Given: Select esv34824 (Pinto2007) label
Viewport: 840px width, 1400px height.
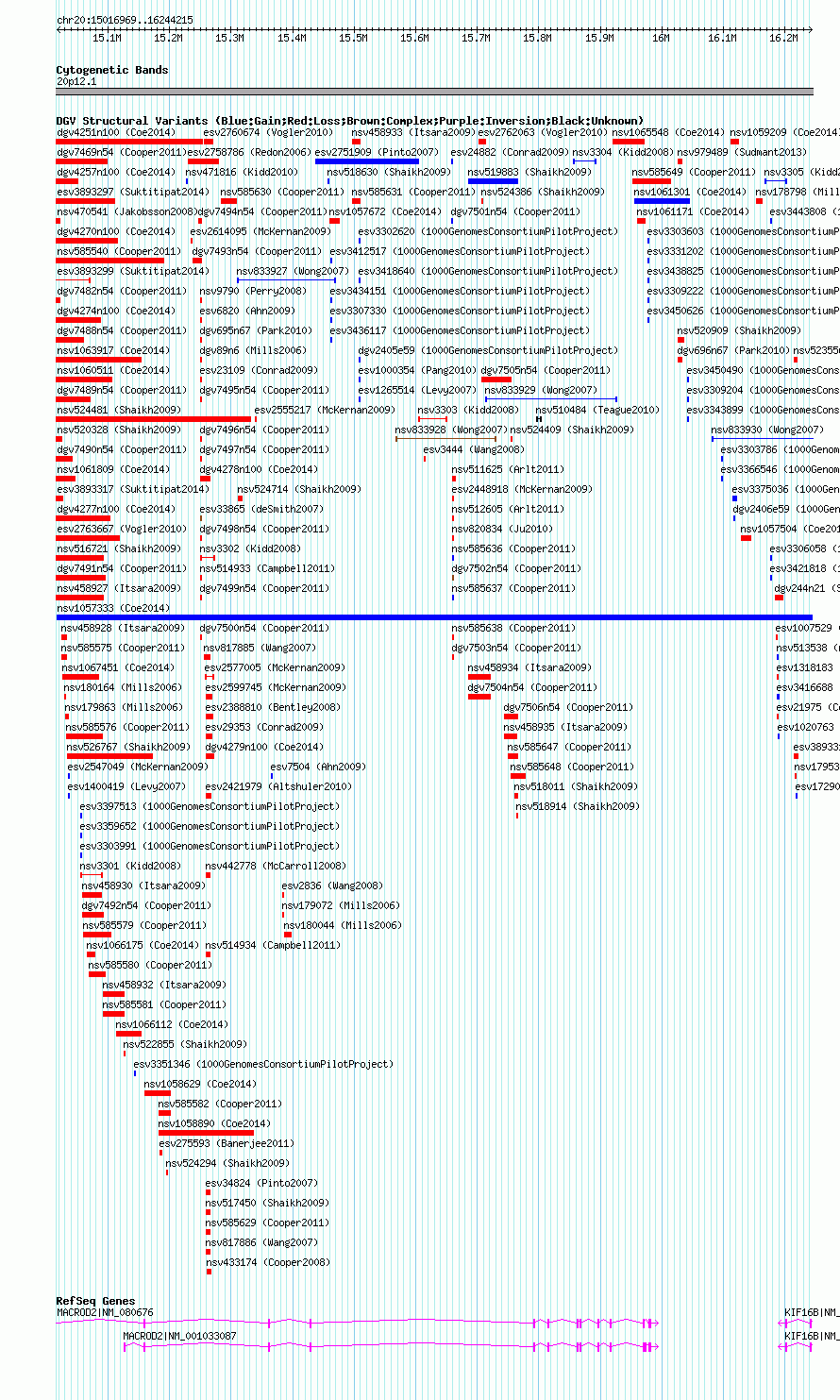Looking at the screenshot, I should pos(261,1184).
